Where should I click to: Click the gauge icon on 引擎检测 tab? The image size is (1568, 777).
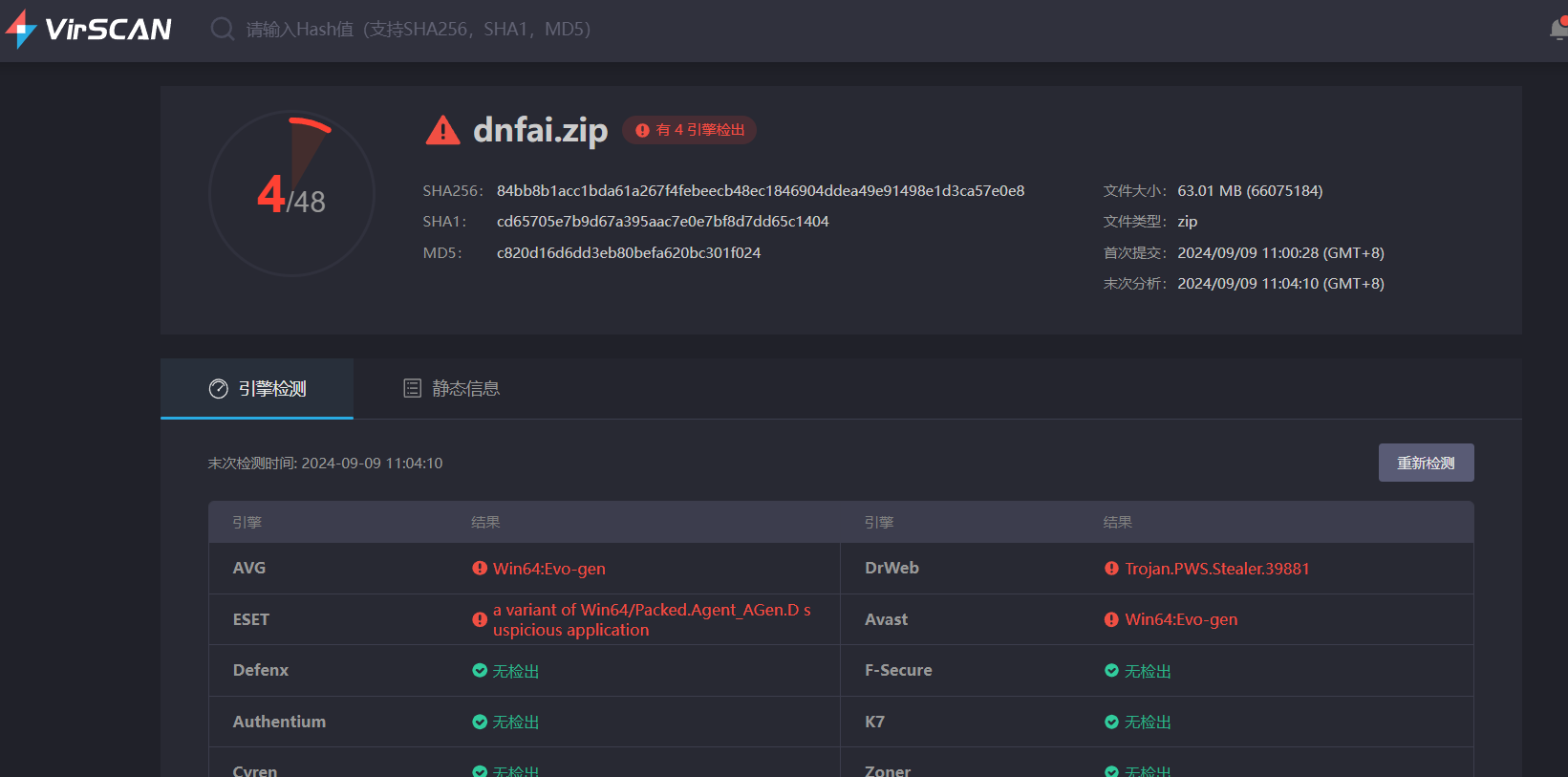coord(219,388)
